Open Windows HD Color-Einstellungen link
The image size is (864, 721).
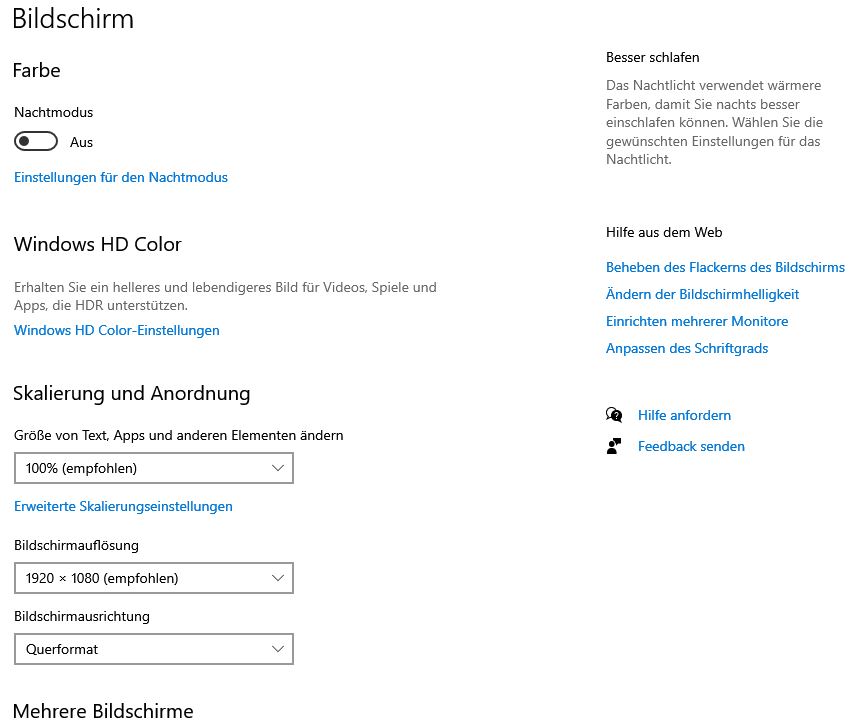pyautogui.click(x=117, y=330)
